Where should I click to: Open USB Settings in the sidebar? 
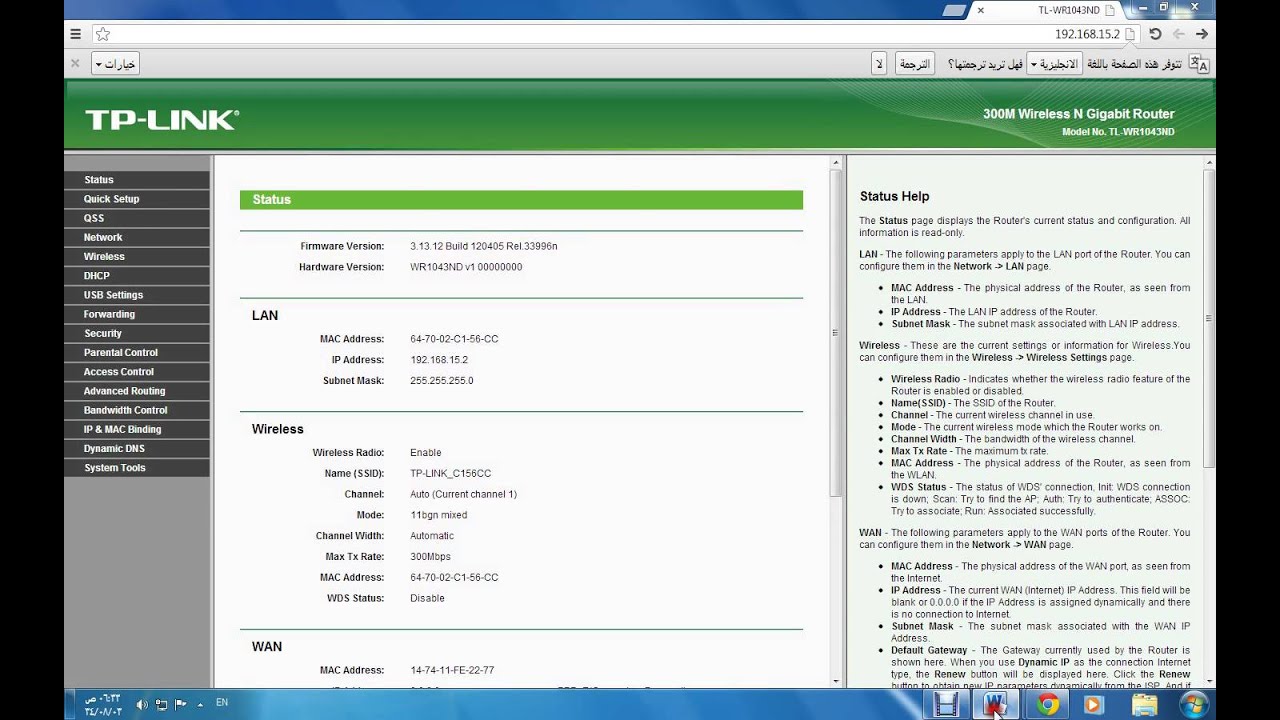137,295
